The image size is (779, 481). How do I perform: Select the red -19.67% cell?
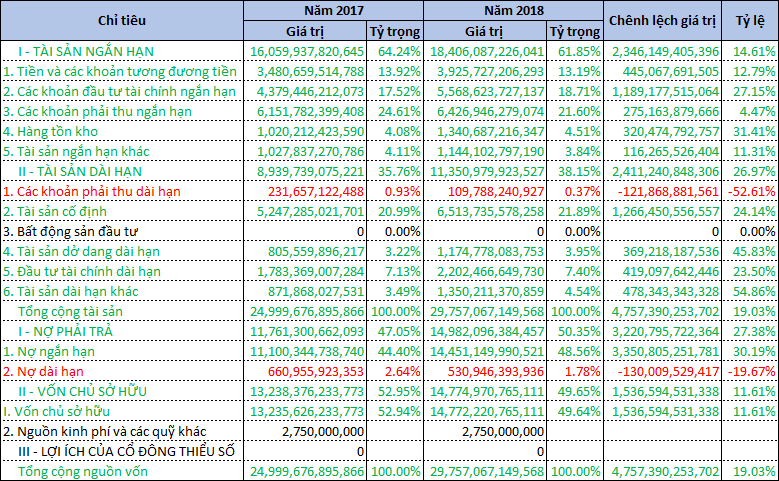[x=752, y=372]
